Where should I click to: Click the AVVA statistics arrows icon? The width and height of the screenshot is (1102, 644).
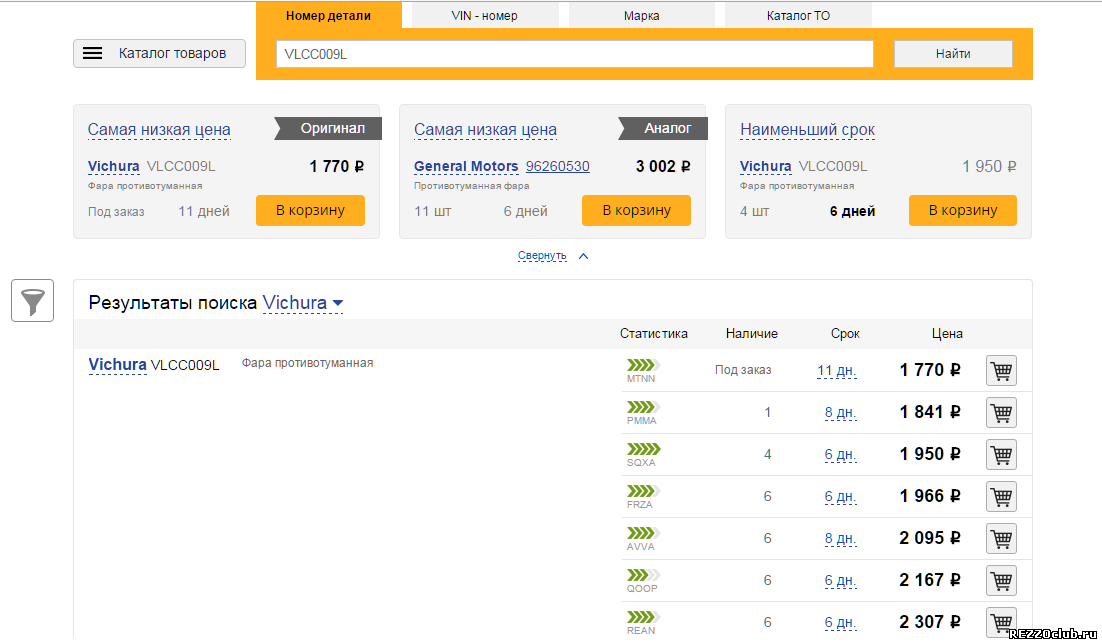click(644, 533)
